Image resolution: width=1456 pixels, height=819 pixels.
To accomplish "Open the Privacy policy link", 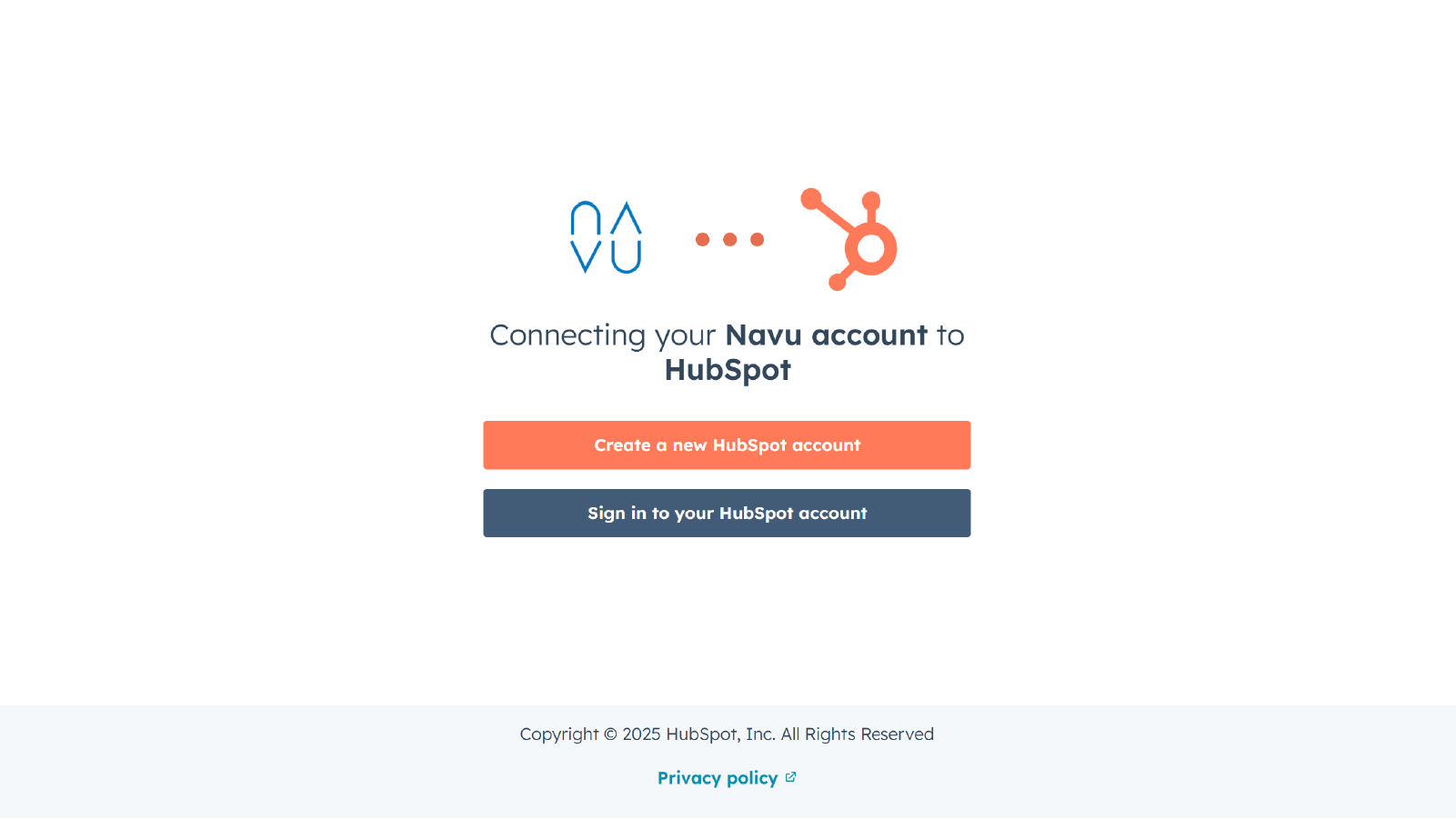I will tap(718, 778).
